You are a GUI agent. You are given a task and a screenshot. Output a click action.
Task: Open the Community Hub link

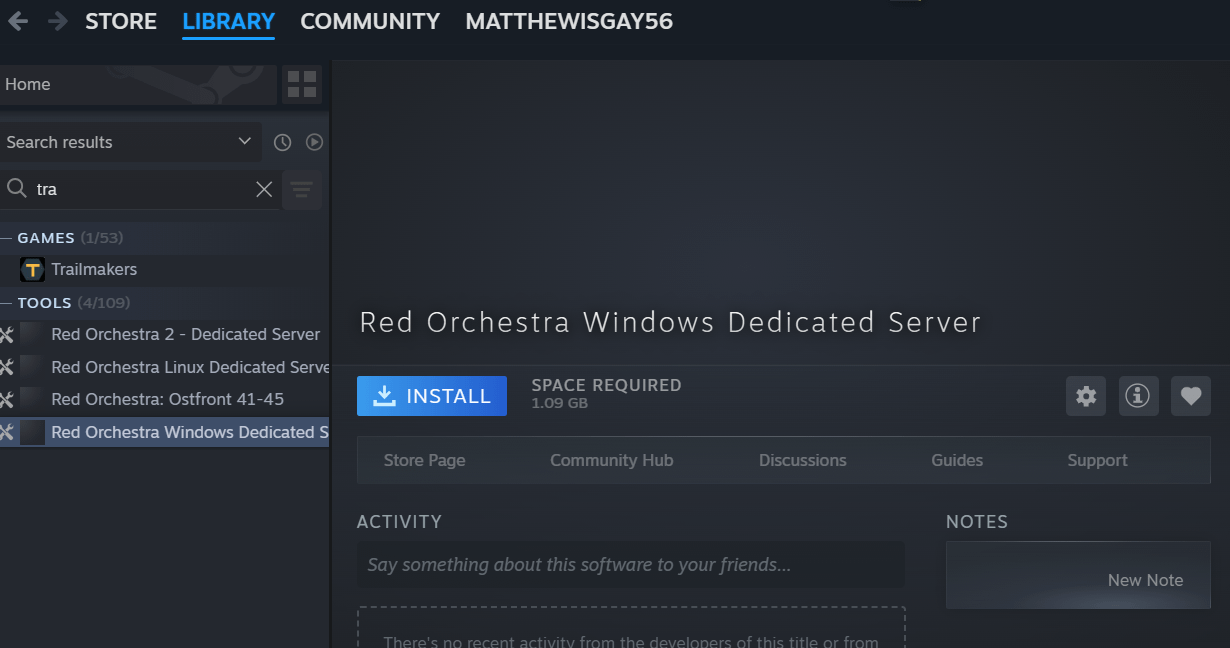click(x=611, y=460)
